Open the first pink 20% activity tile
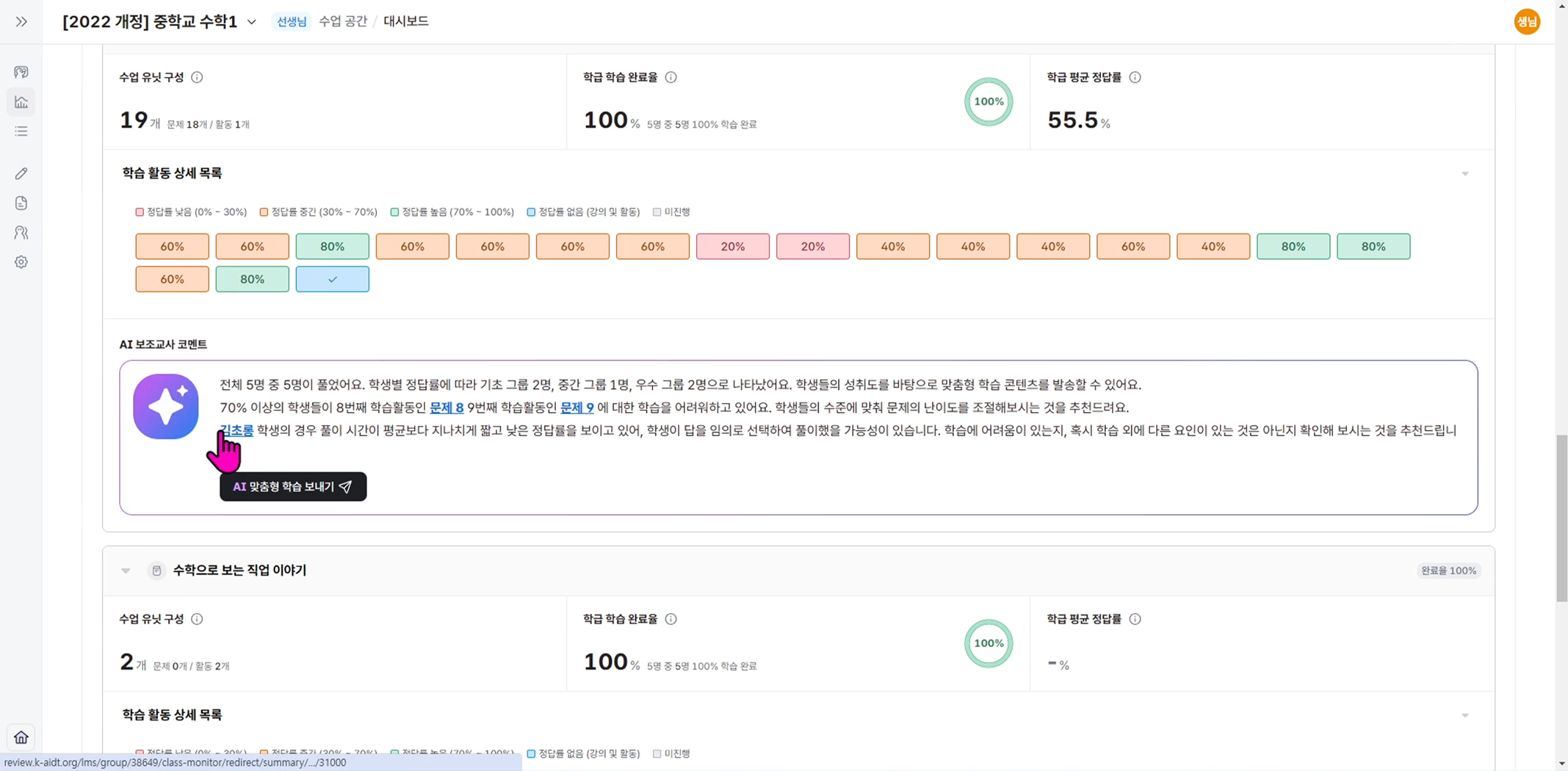Image resolution: width=1568 pixels, height=771 pixels. tap(733, 247)
